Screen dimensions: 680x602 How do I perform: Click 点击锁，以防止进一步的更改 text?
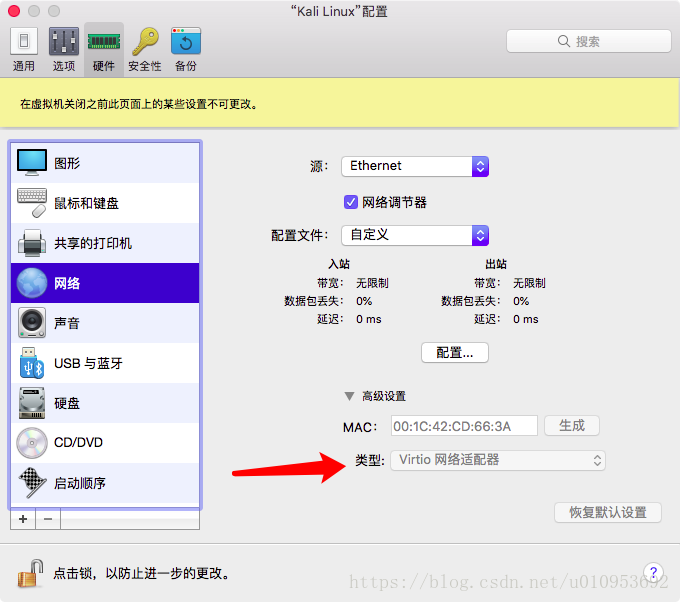point(141,573)
